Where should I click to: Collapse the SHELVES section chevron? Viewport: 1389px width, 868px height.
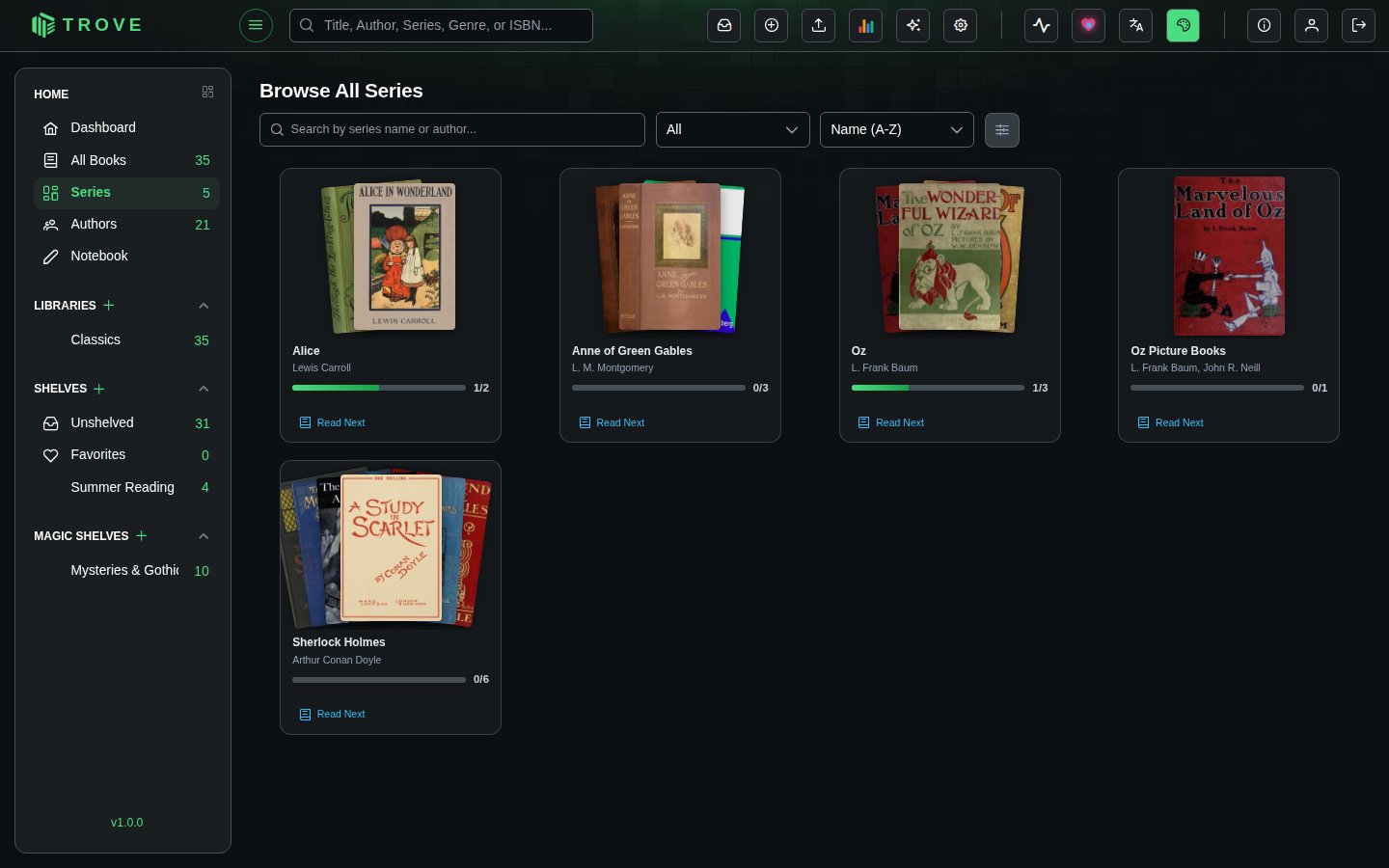(204, 389)
